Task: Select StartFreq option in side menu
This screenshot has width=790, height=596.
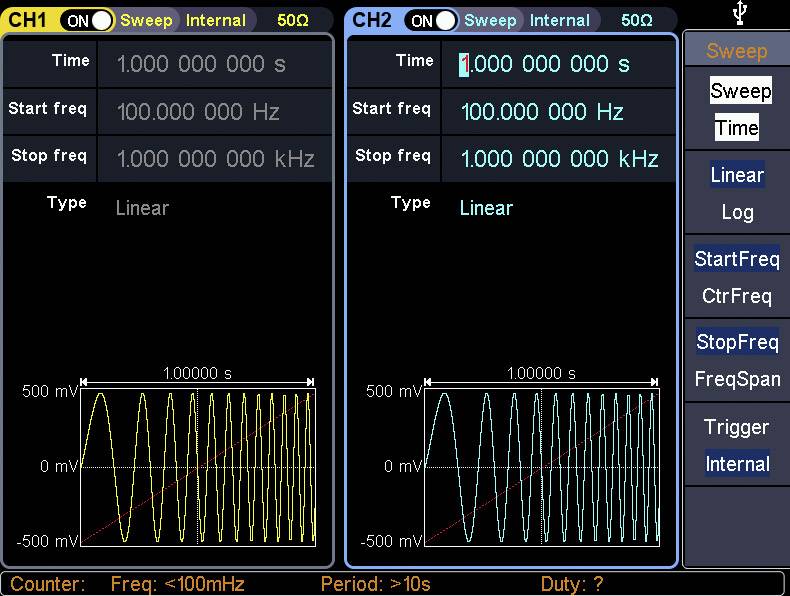Action: (737, 260)
